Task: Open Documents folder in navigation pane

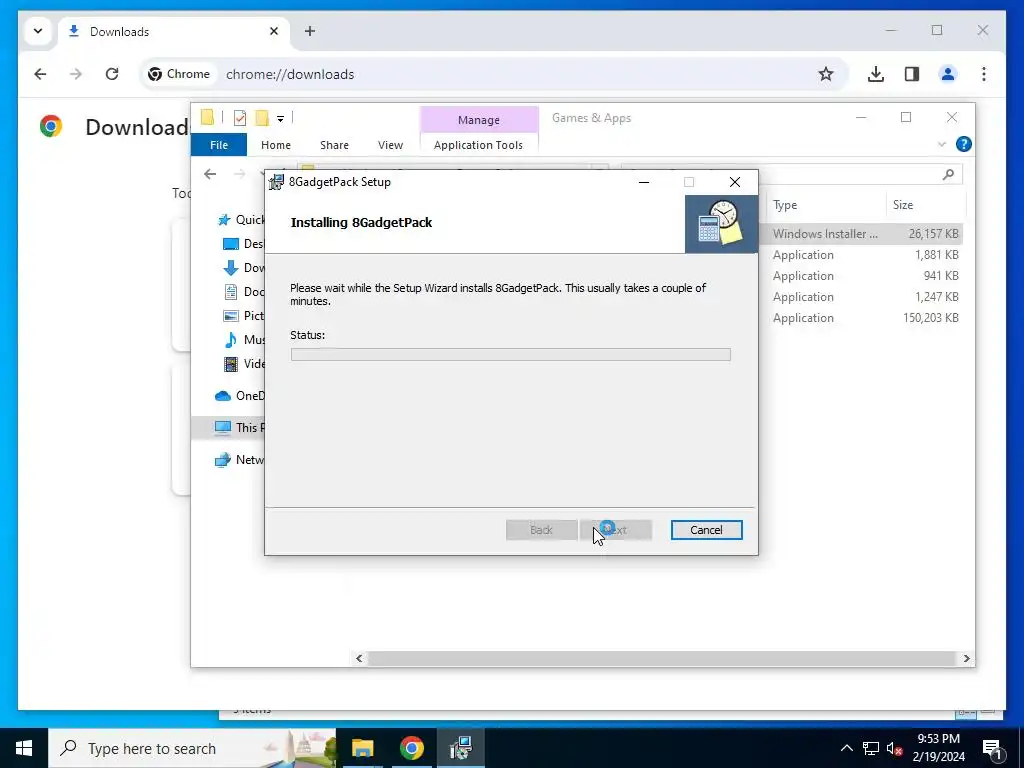Action: (243, 292)
